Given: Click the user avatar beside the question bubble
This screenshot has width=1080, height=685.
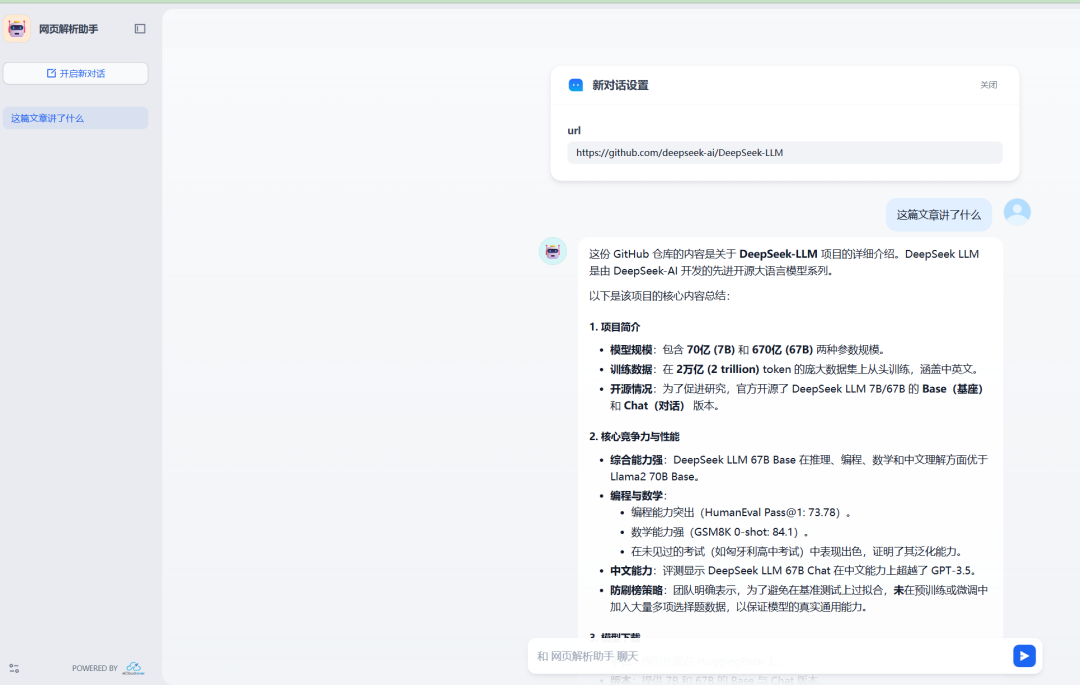Looking at the screenshot, I should 1017,212.
